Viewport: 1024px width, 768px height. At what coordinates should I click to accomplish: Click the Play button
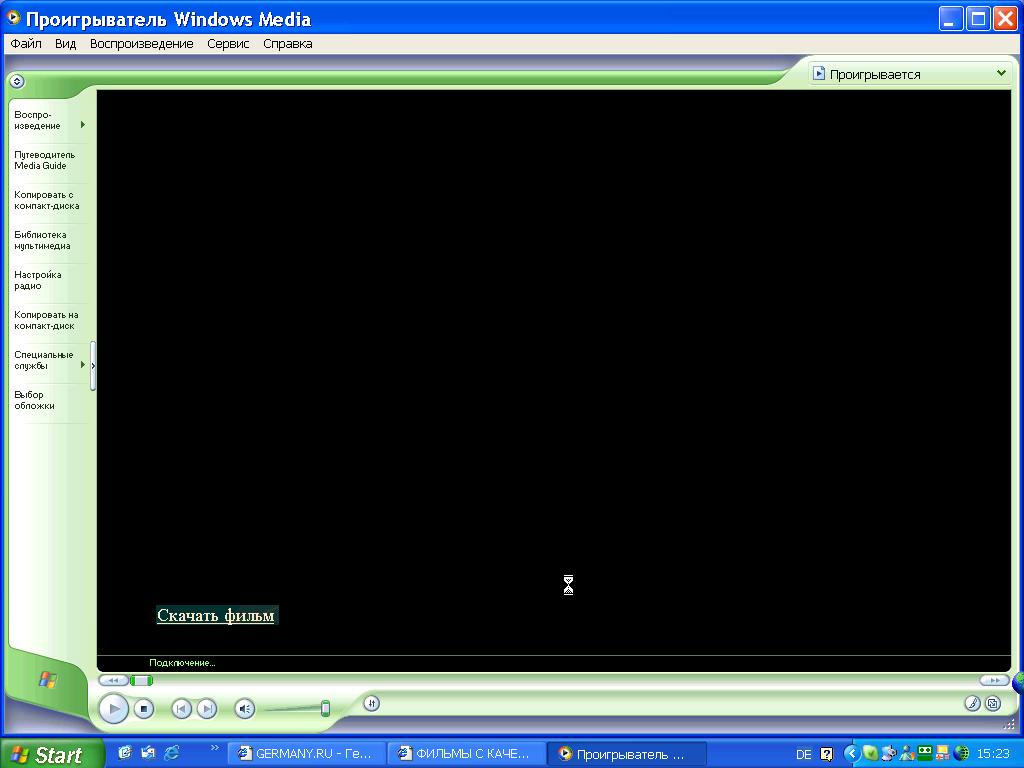coord(114,708)
